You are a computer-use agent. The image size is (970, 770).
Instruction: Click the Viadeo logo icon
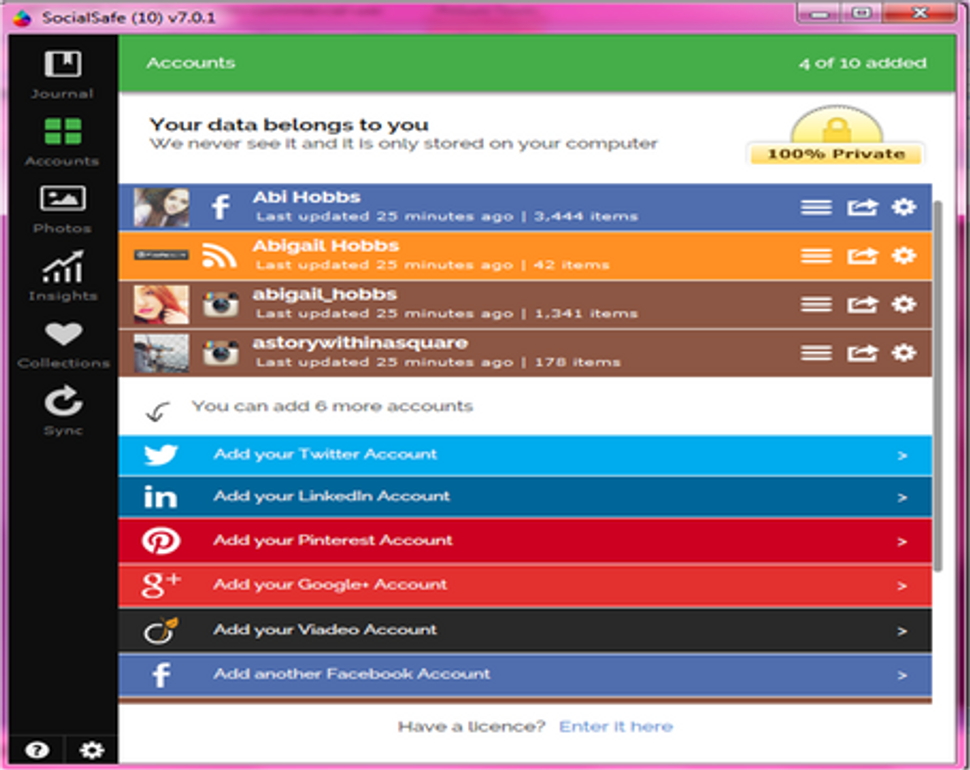click(161, 630)
